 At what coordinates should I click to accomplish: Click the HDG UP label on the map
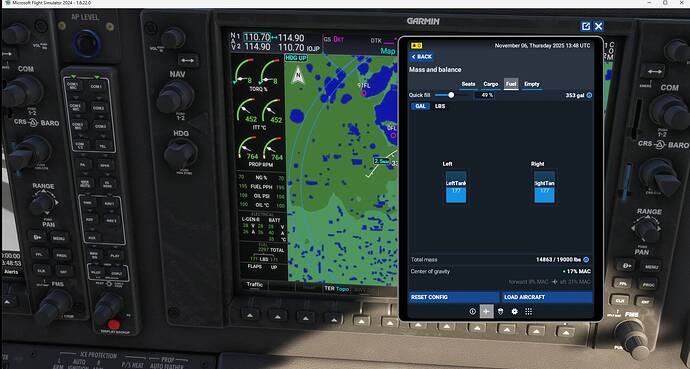pos(296,58)
